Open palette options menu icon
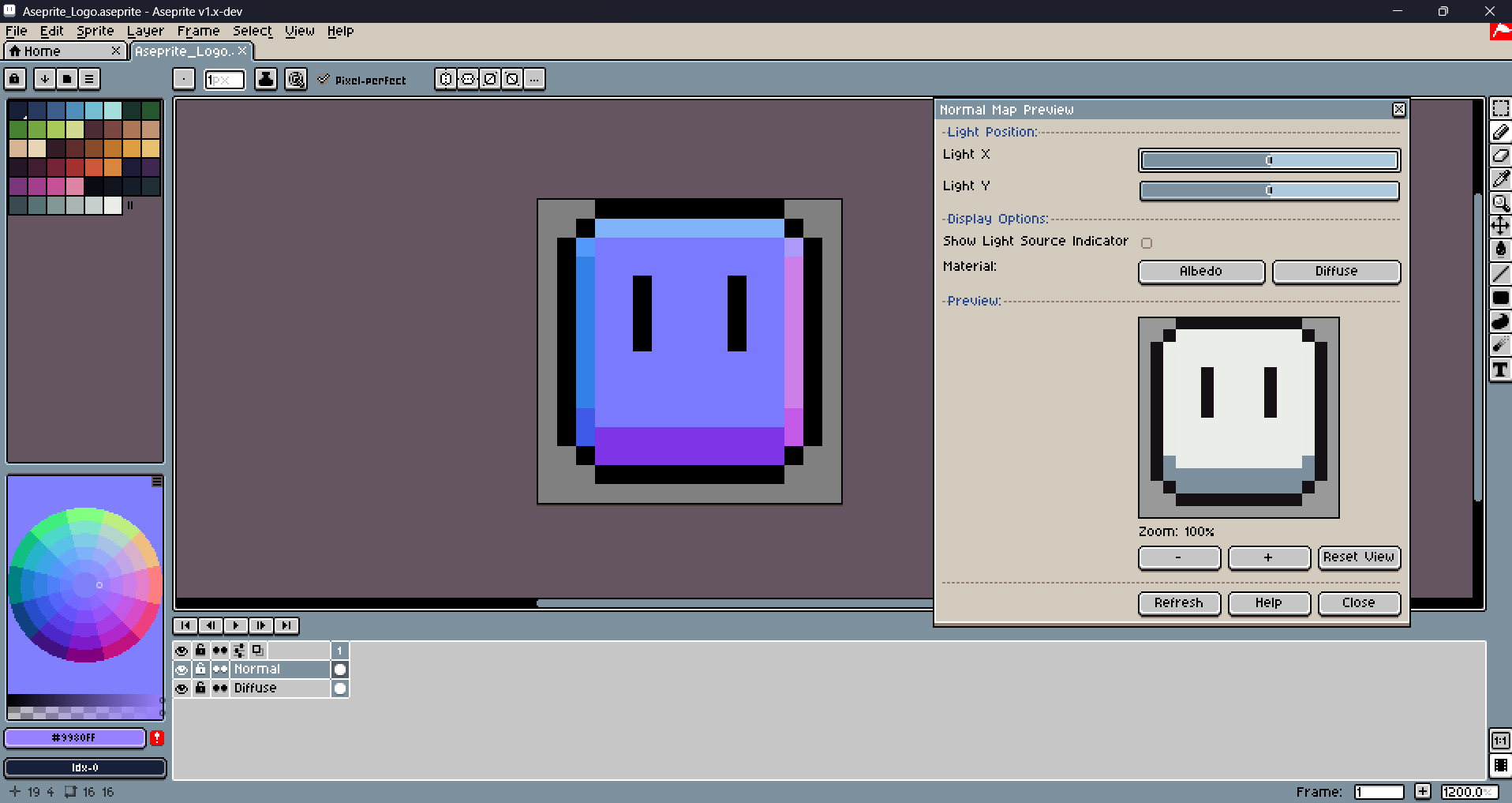This screenshot has height=803, width=1512. pyautogui.click(x=89, y=79)
